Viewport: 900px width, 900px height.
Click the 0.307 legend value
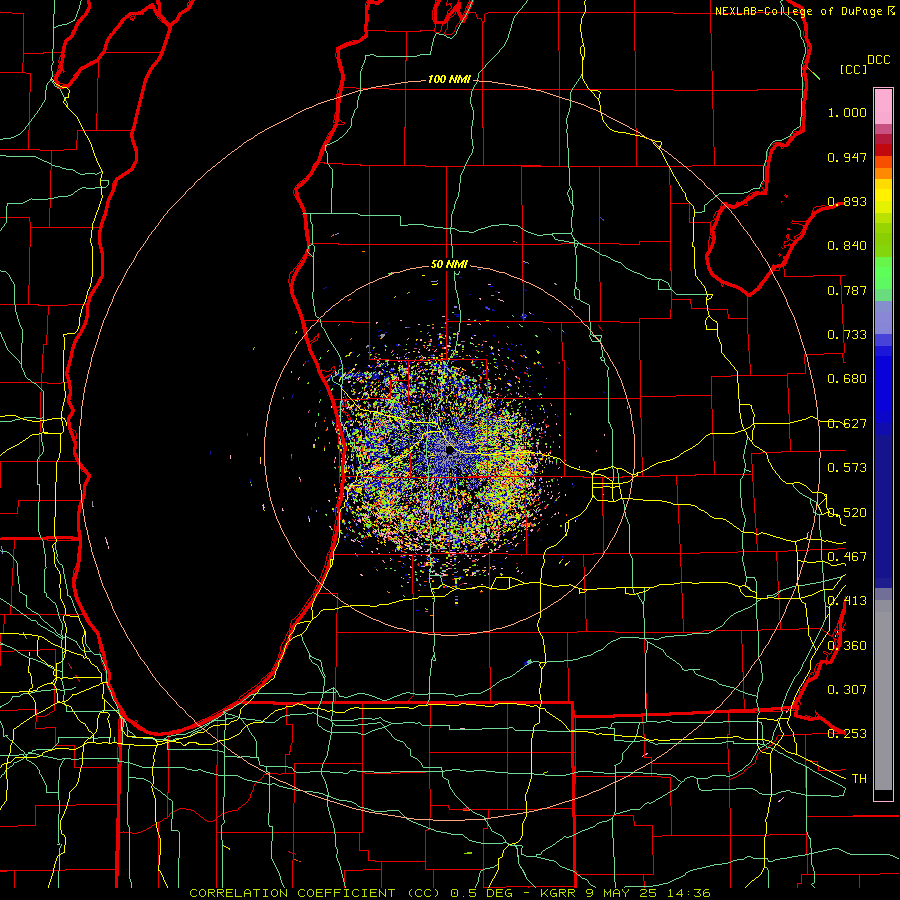(x=847, y=690)
